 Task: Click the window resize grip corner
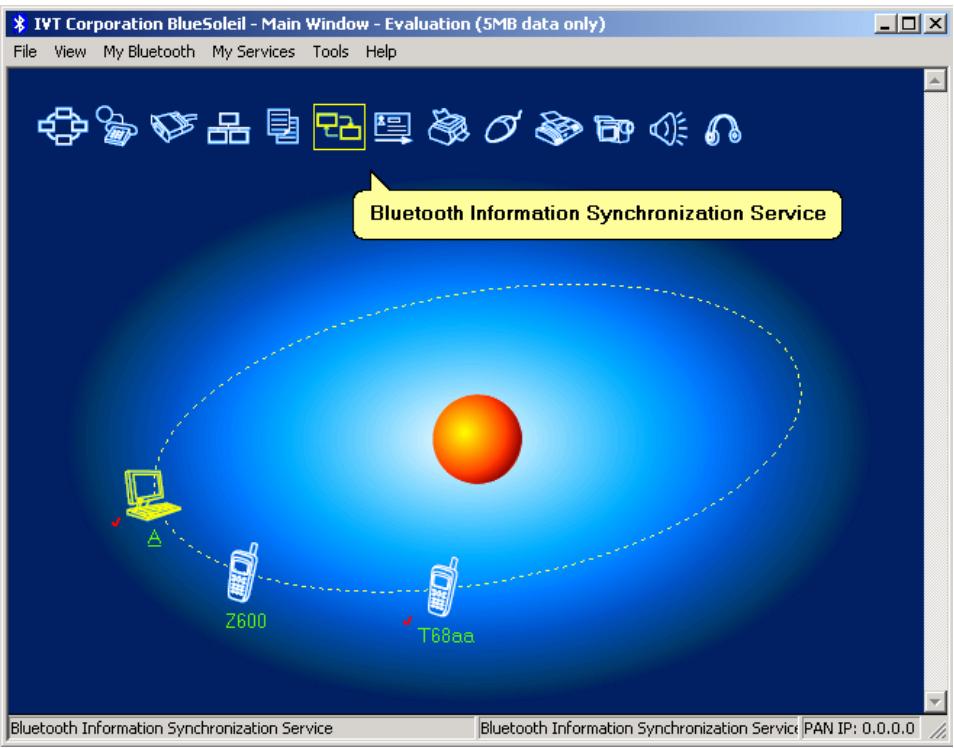click(x=937, y=729)
